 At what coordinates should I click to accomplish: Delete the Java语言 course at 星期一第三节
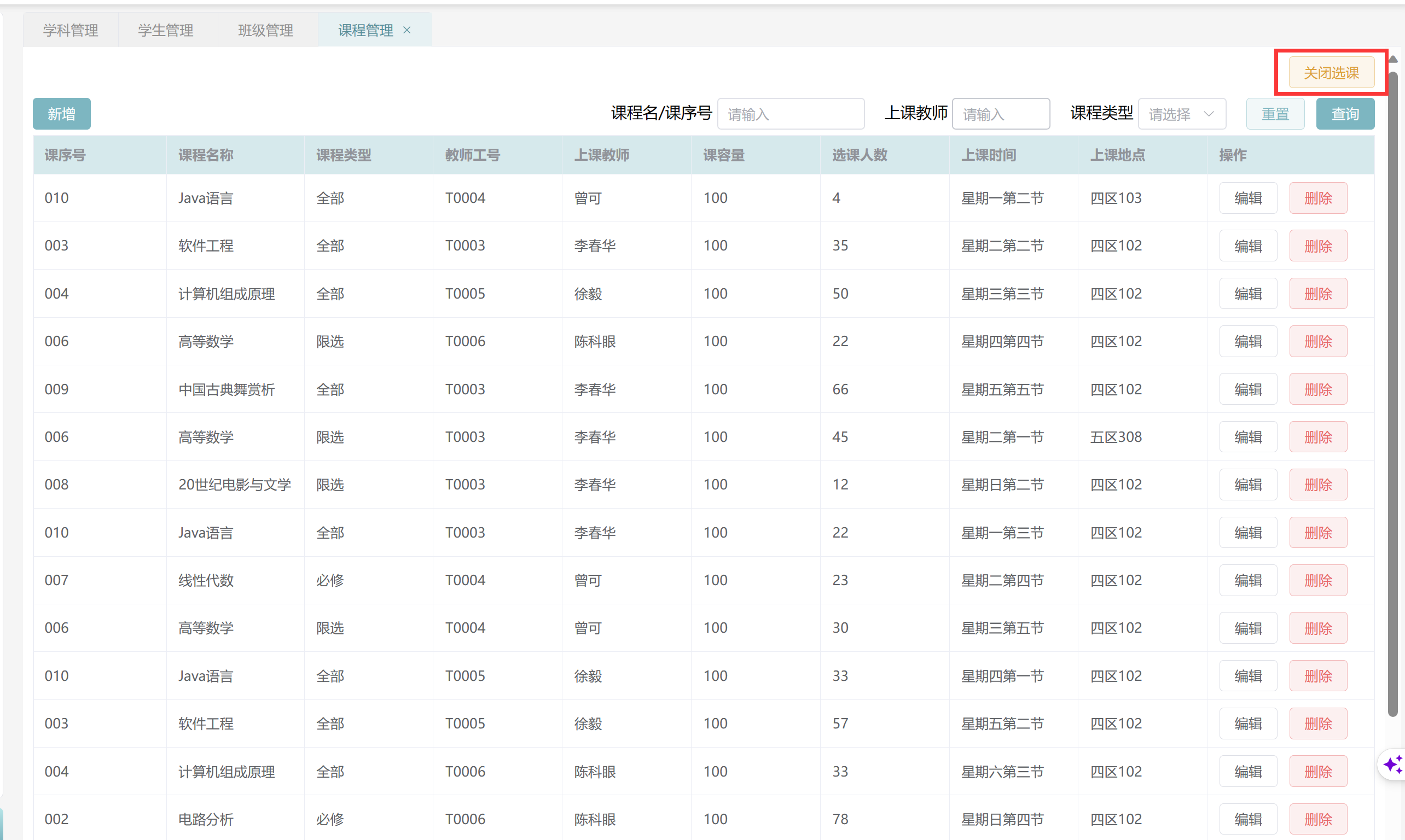coord(1318,533)
